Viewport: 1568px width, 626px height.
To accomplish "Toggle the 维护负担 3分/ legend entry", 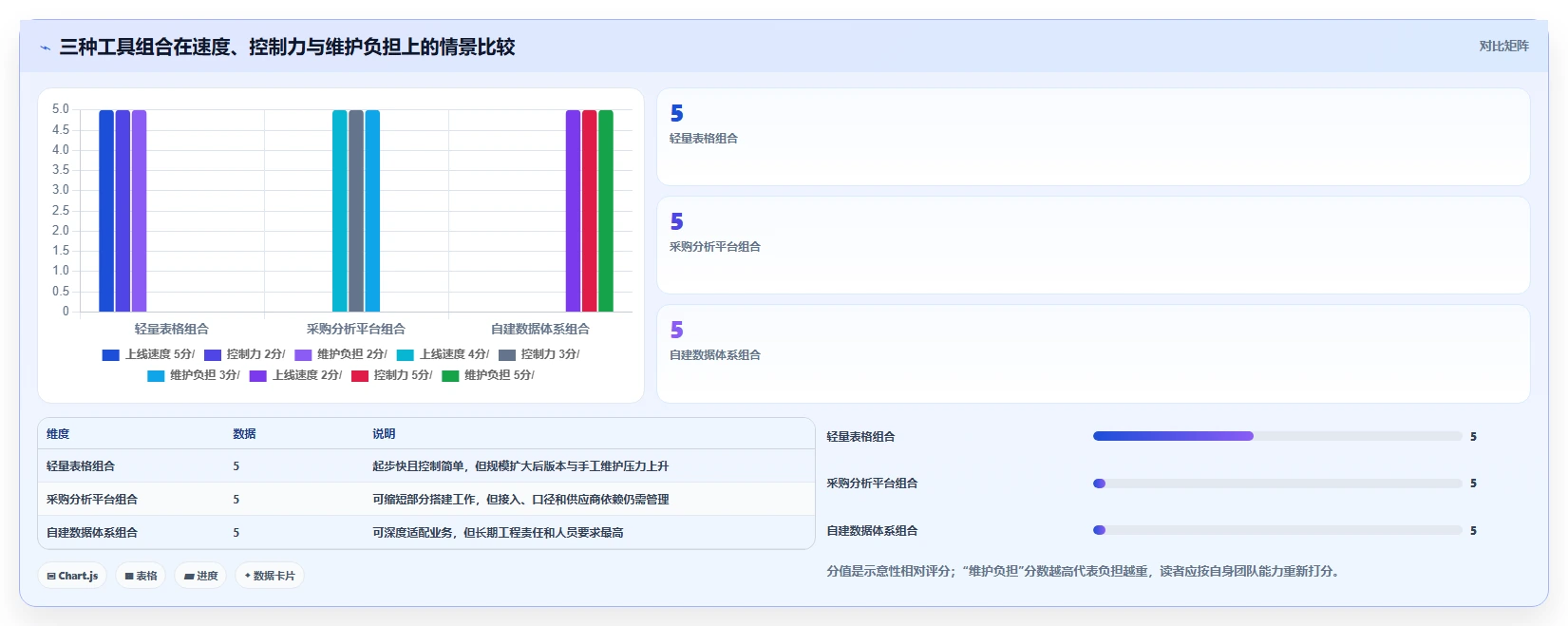I will pos(193,375).
